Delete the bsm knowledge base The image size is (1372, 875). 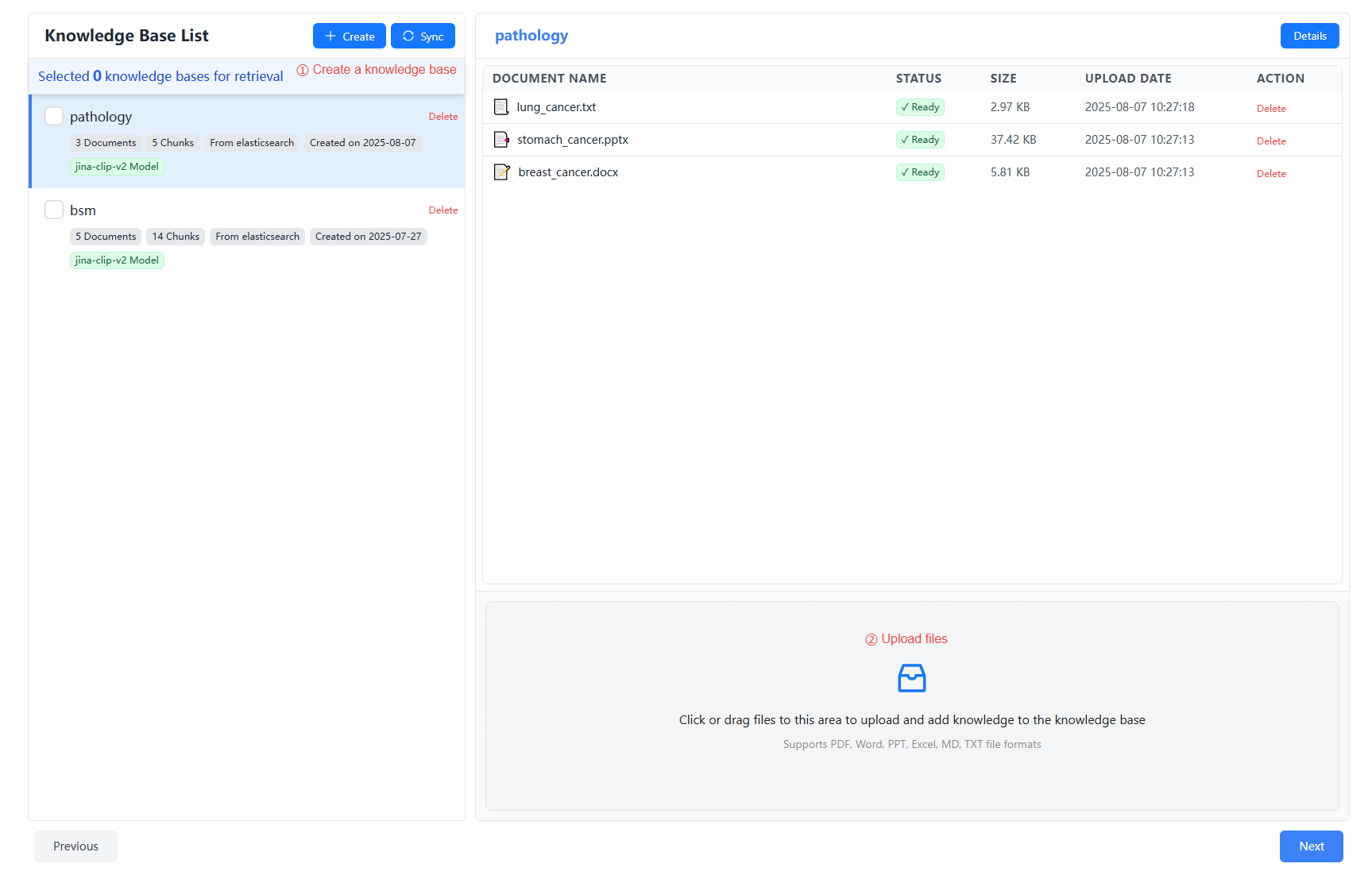443,210
